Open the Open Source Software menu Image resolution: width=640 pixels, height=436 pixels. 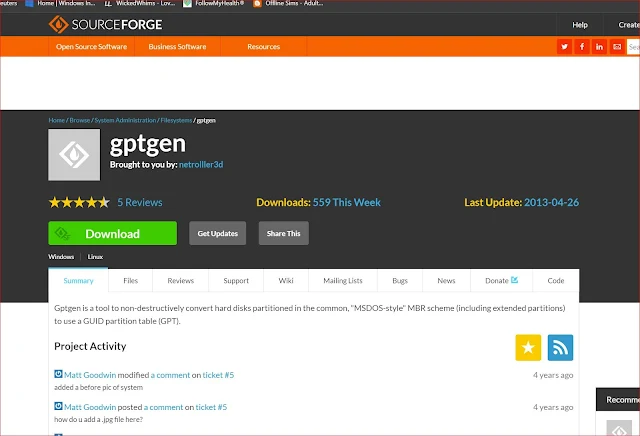point(91,47)
